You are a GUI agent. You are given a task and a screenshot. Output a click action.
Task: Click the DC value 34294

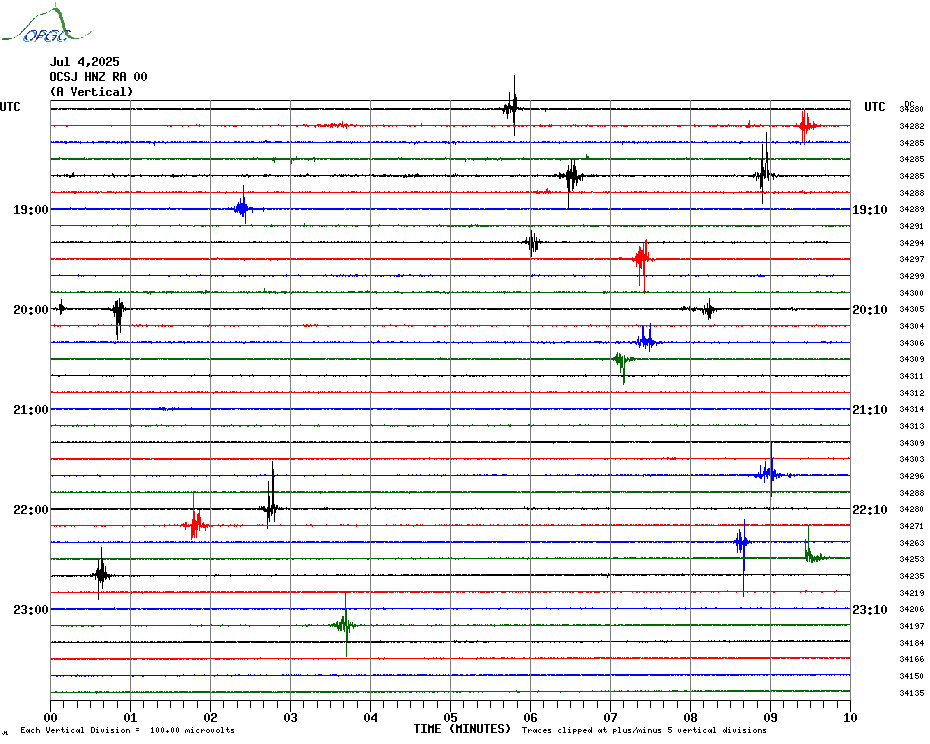coord(912,243)
